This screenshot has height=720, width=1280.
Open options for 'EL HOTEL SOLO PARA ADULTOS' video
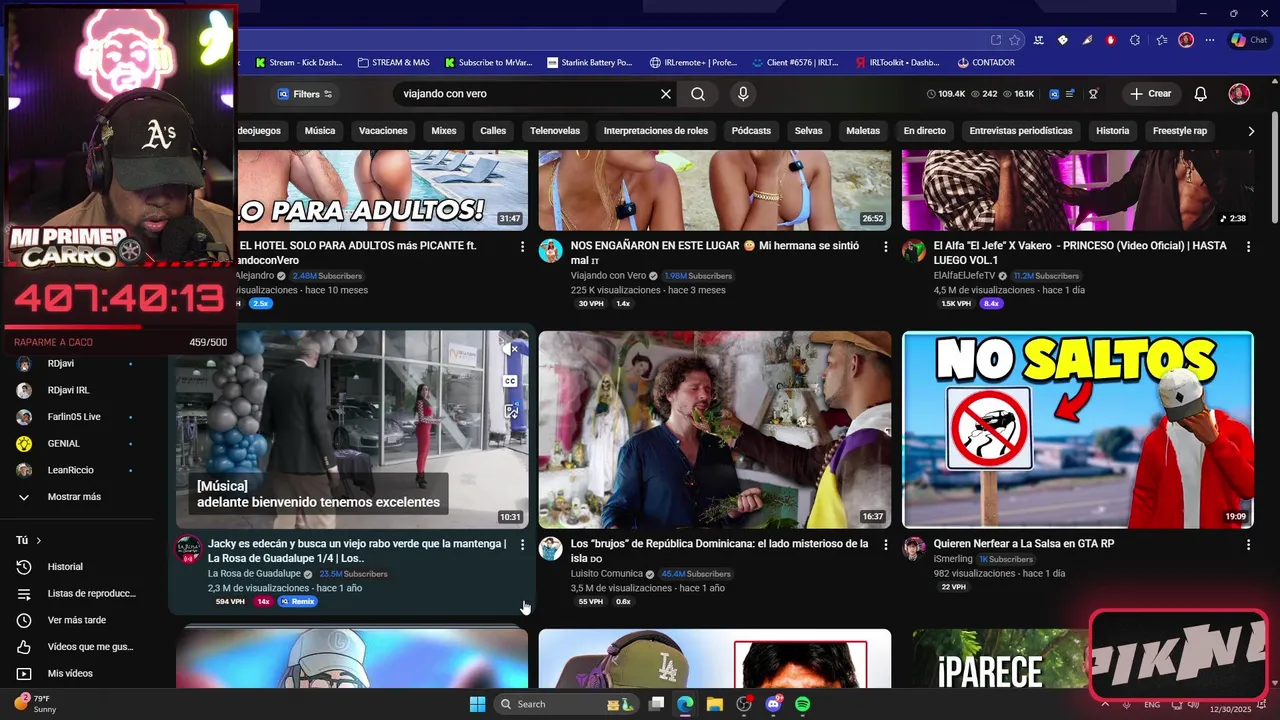tap(522, 246)
